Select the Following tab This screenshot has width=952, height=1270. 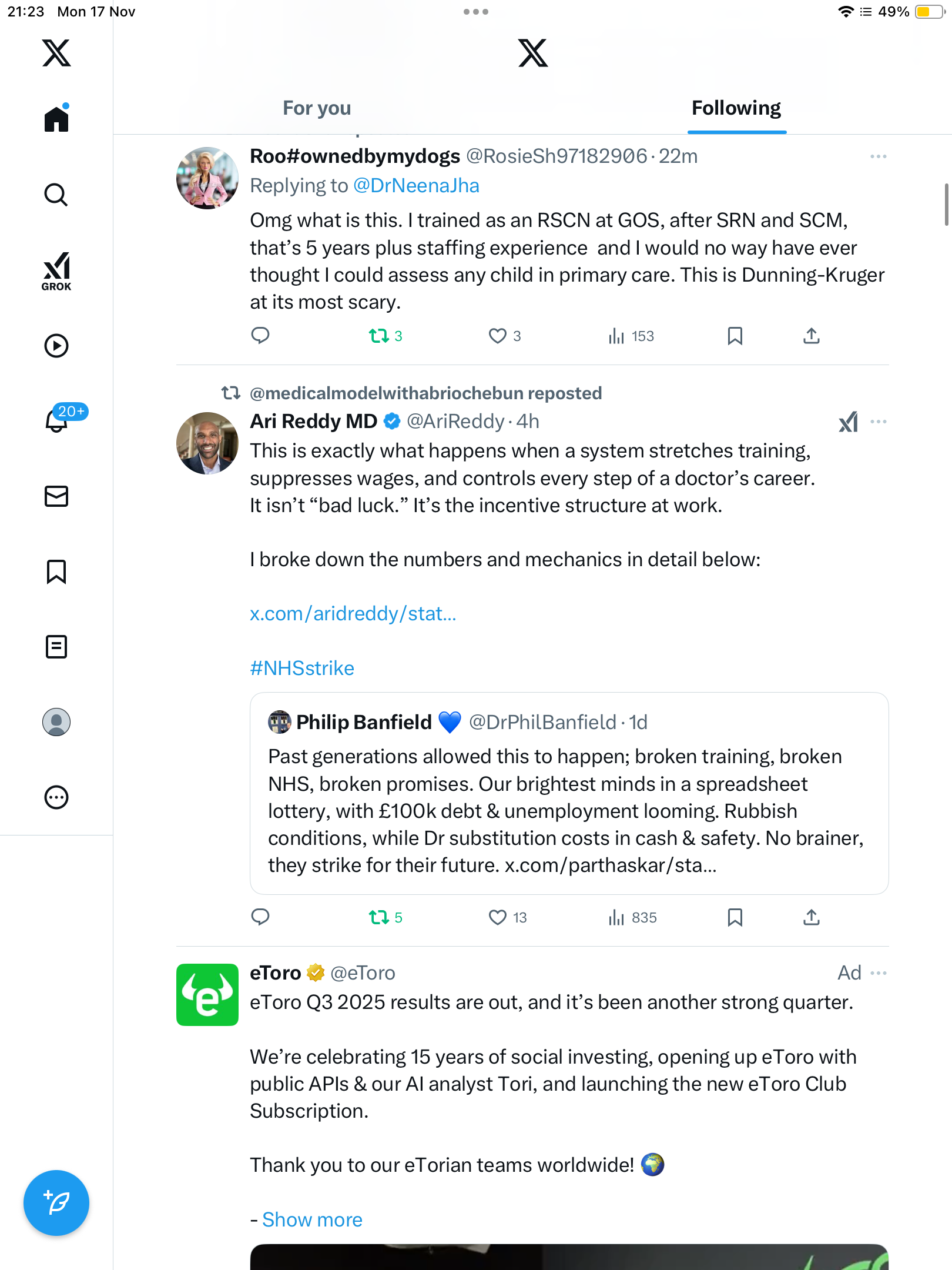pyautogui.click(x=736, y=108)
